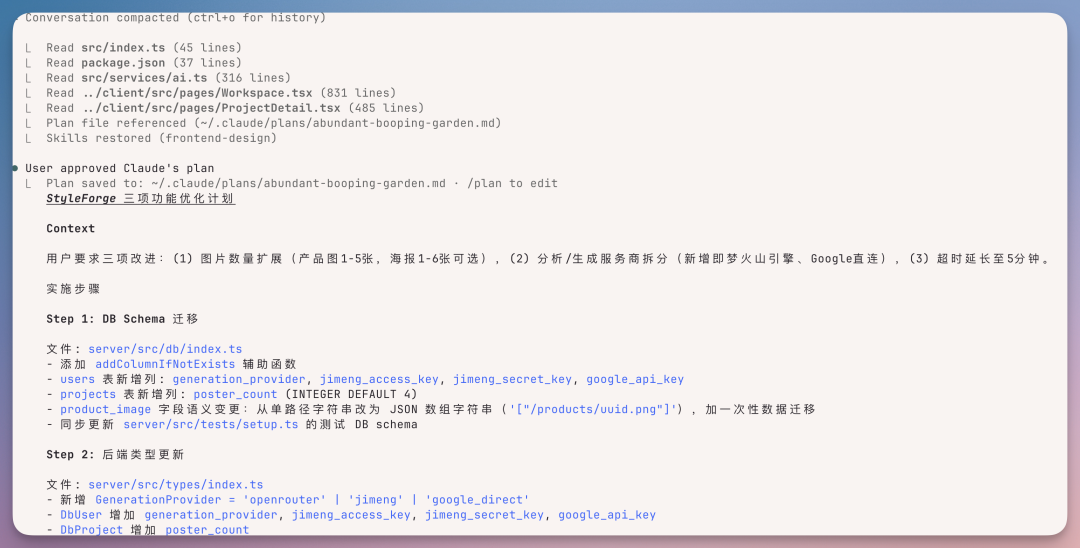This screenshot has width=1080, height=548.
Task: Select the ProjectDetail.tsx (485 lines) row
Action: coord(235,108)
